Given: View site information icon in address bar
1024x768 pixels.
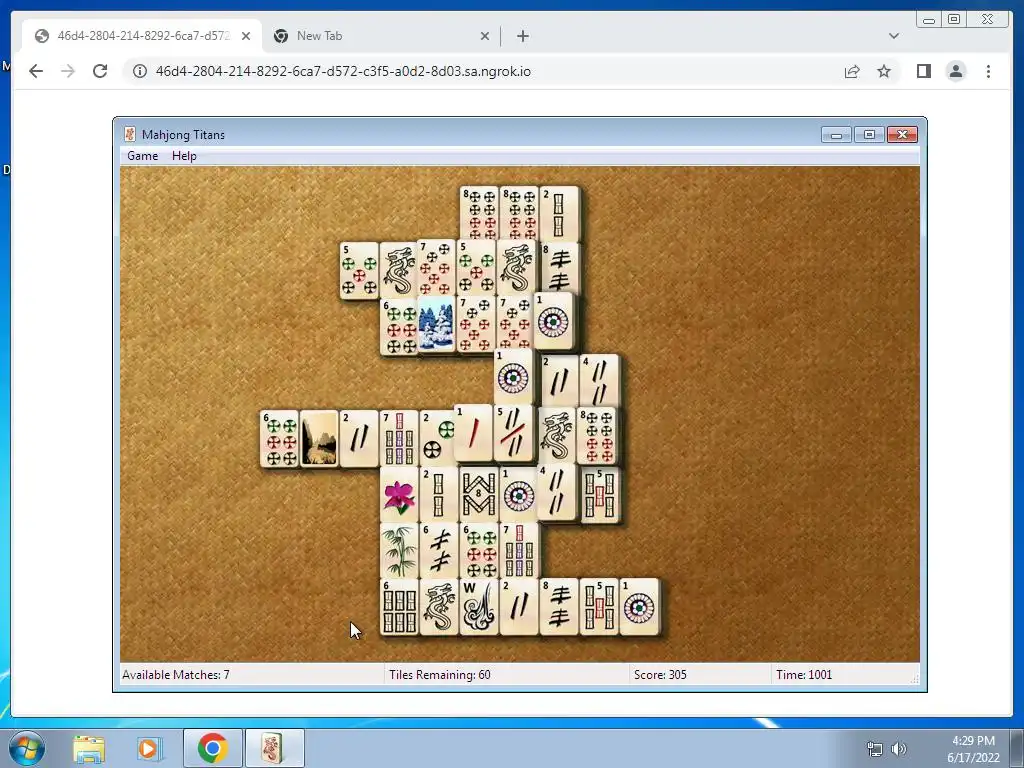Looking at the screenshot, I should pos(140,71).
